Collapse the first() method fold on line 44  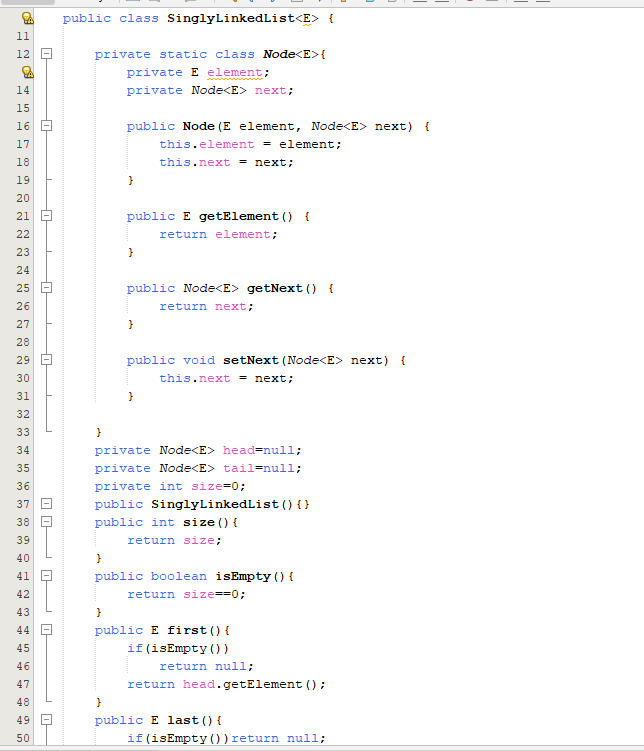(x=46, y=630)
